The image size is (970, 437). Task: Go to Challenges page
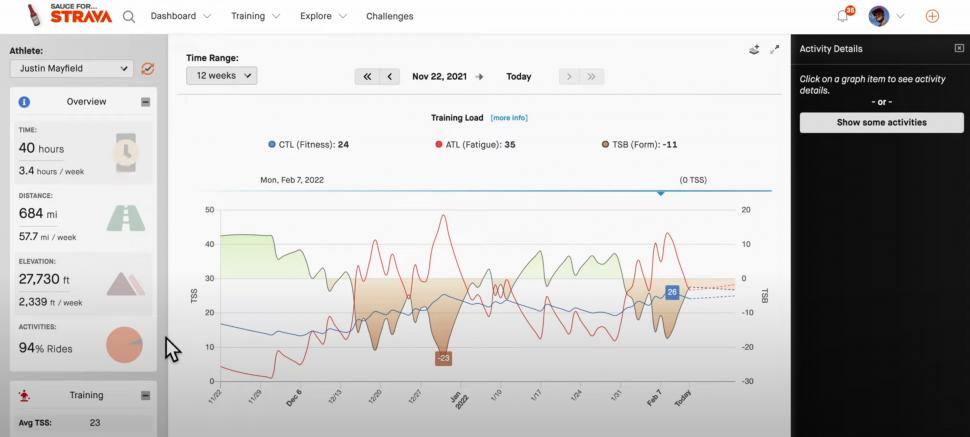[390, 16]
